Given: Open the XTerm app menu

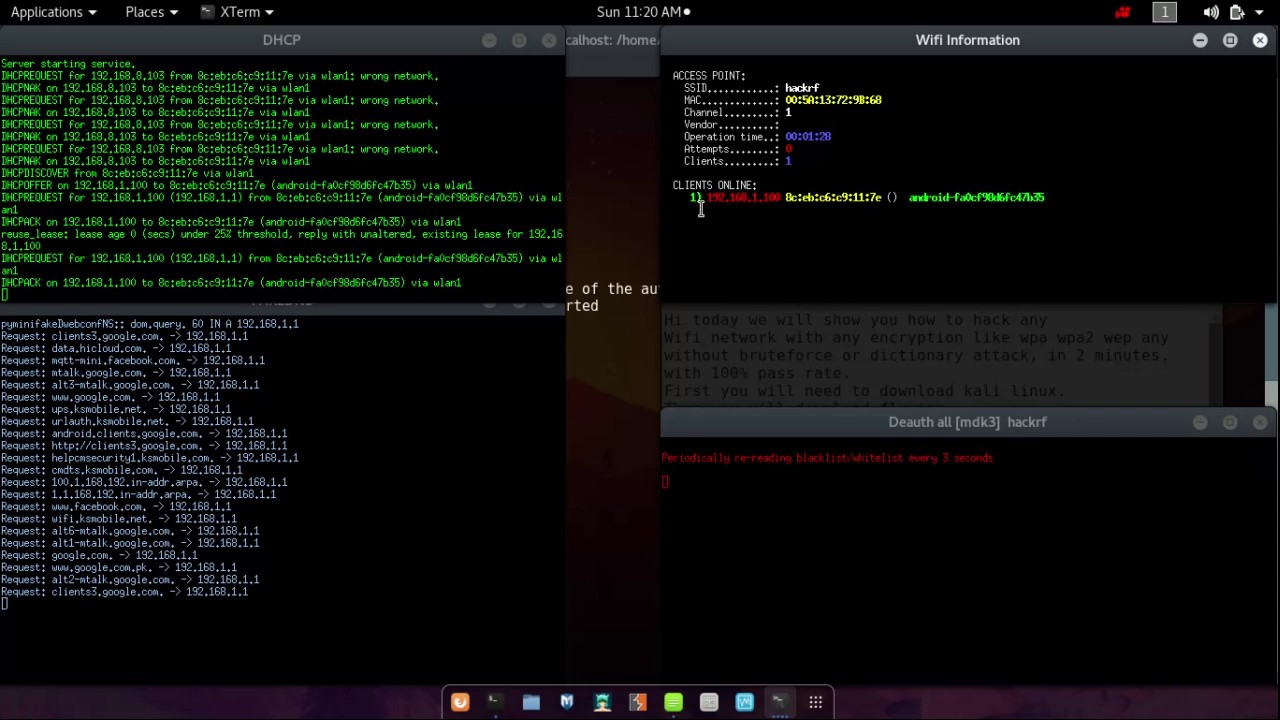Looking at the screenshot, I should [x=237, y=12].
